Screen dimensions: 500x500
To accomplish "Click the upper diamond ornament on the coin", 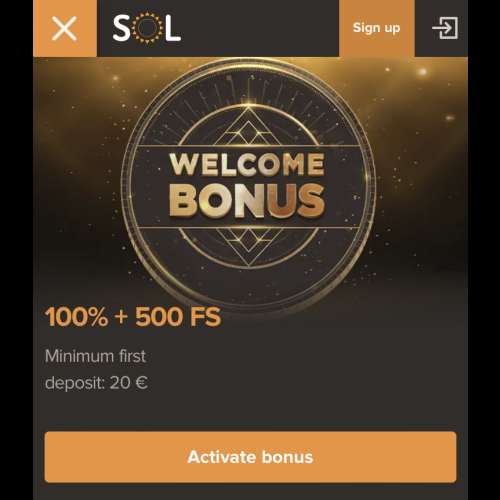I will point(248,128).
